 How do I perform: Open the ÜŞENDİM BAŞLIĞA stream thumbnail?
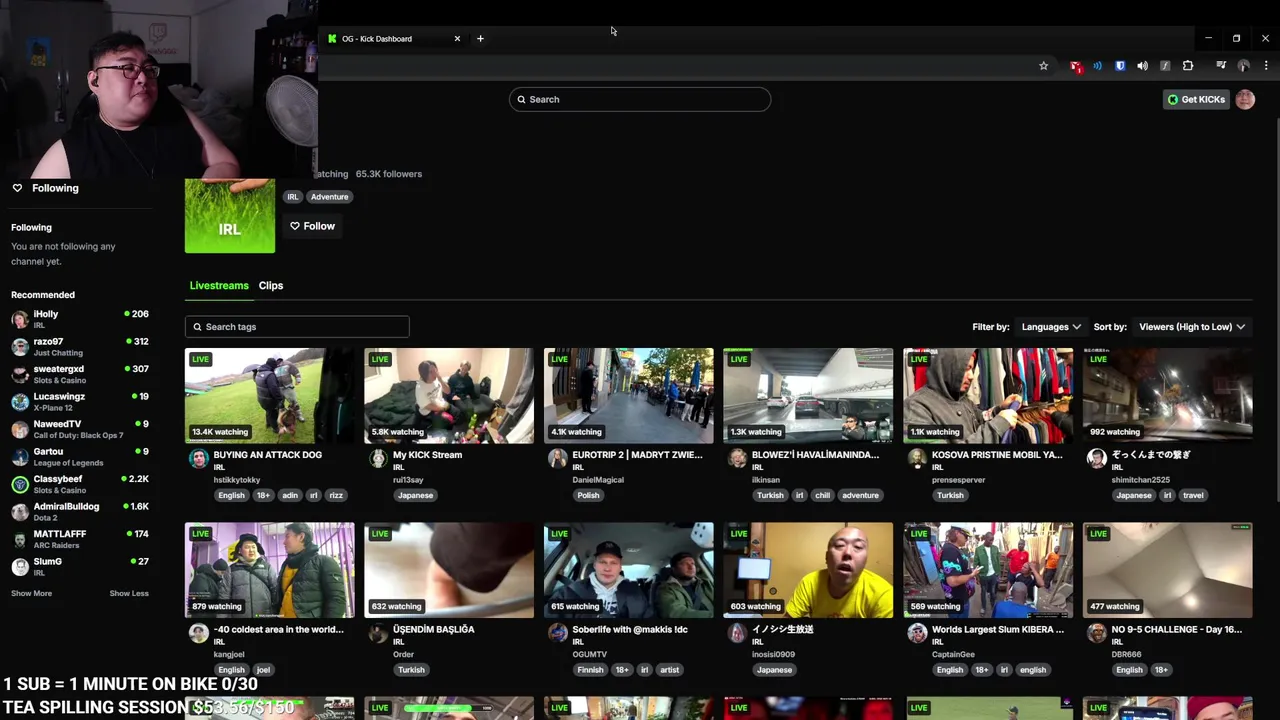click(x=449, y=570)
